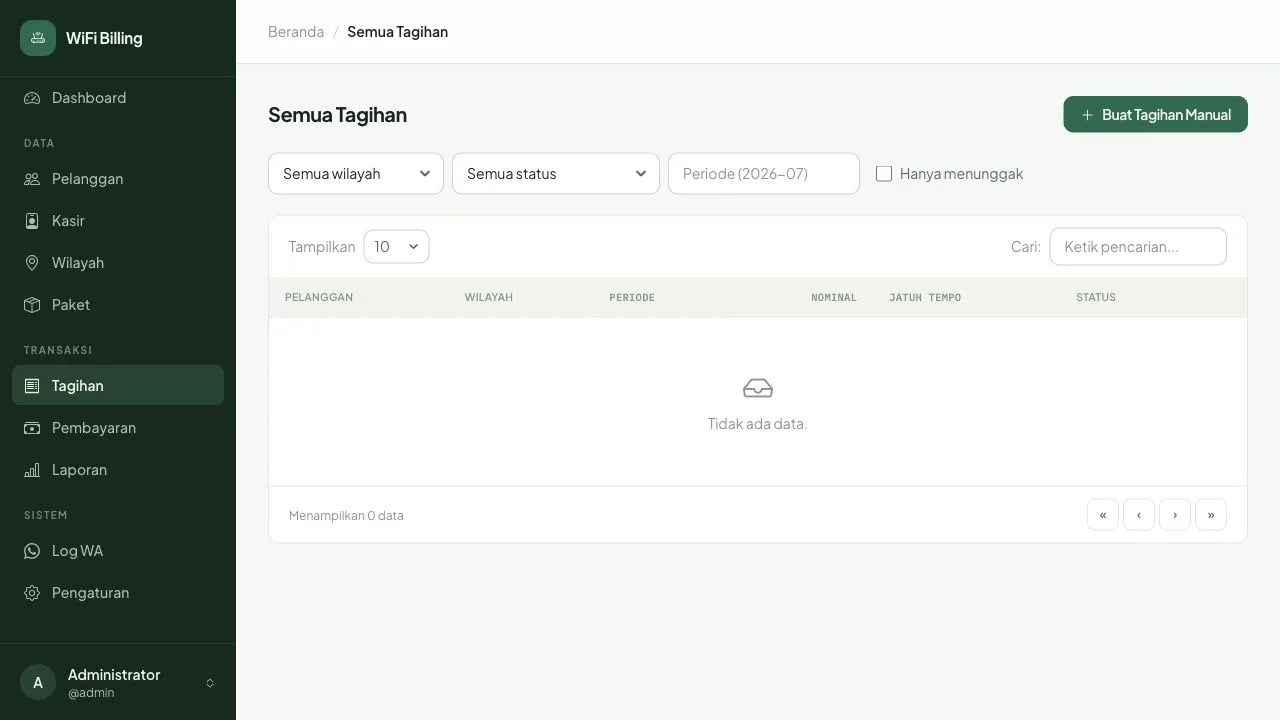The width and height of the screenshot is (1280, 720).
Task: Click the Pengaturan gear icon
Action: click(x=32, y=593)
